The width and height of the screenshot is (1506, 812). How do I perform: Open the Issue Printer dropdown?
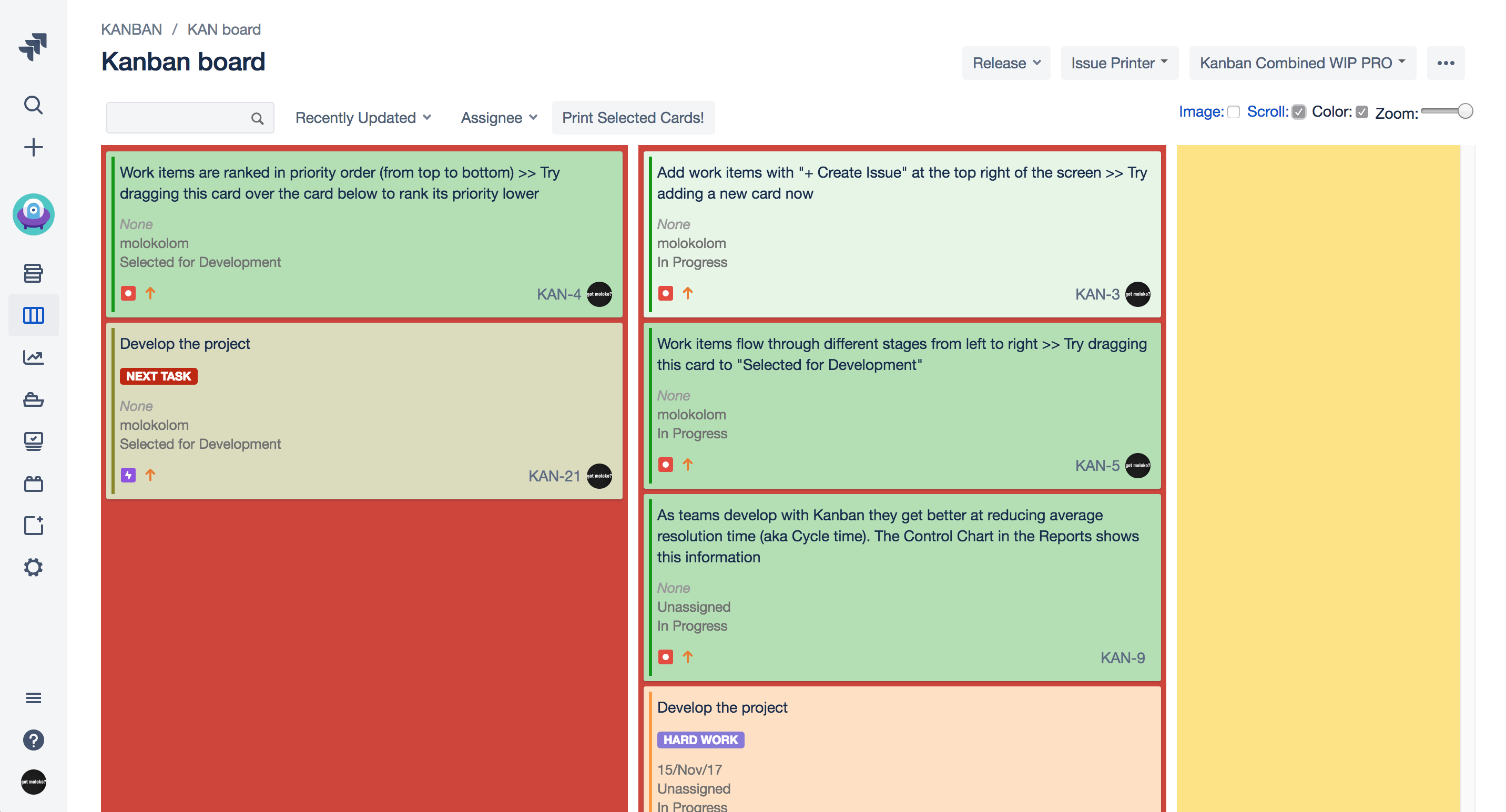click(1119, 63)
